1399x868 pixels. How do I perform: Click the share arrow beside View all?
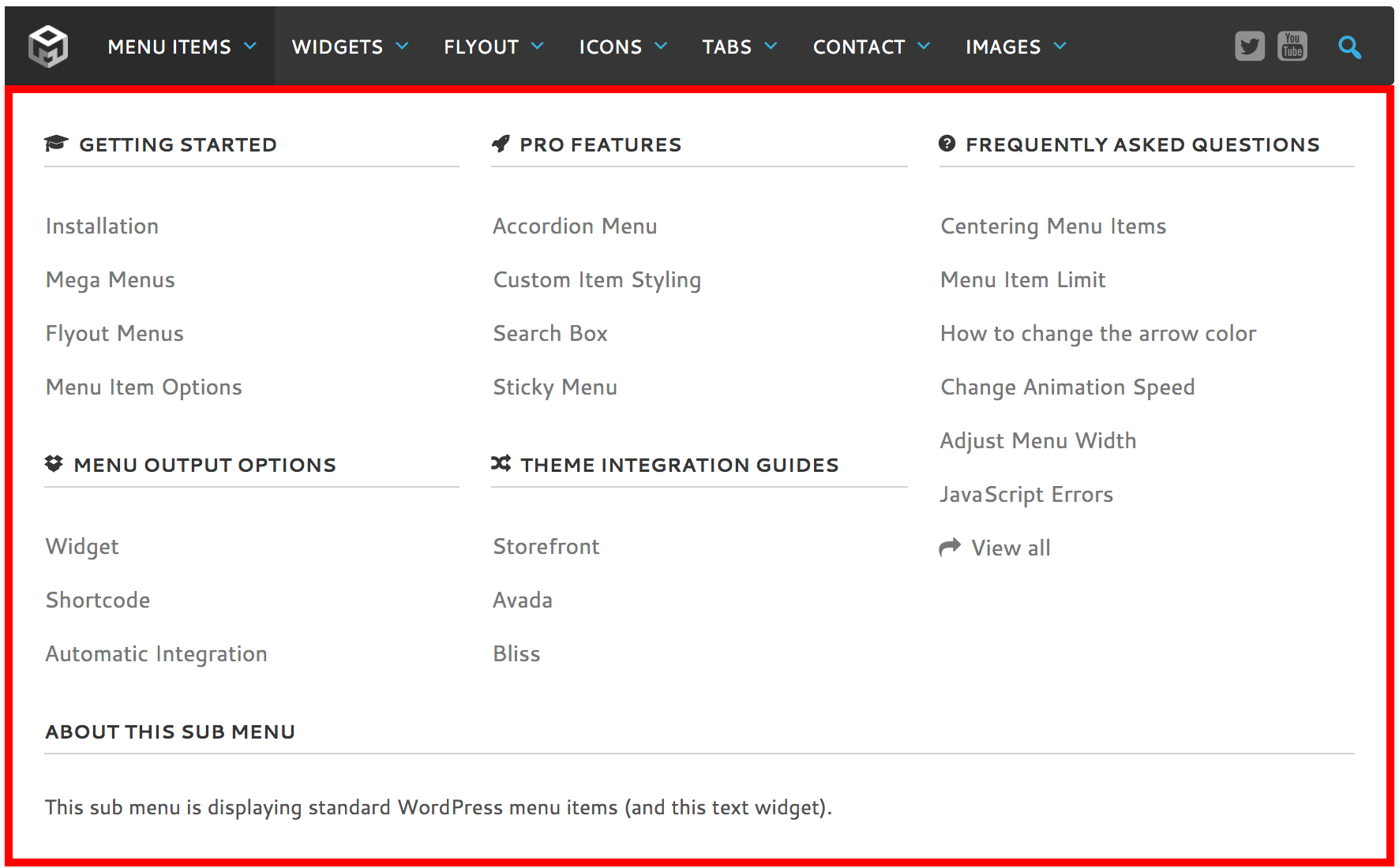click(x=950, y=547)
